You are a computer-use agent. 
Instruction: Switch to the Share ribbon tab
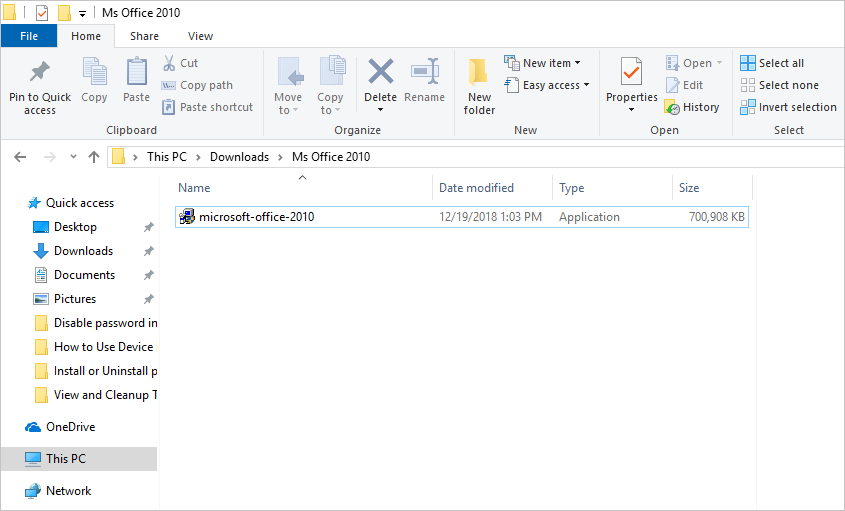click(x=144, y=36)
